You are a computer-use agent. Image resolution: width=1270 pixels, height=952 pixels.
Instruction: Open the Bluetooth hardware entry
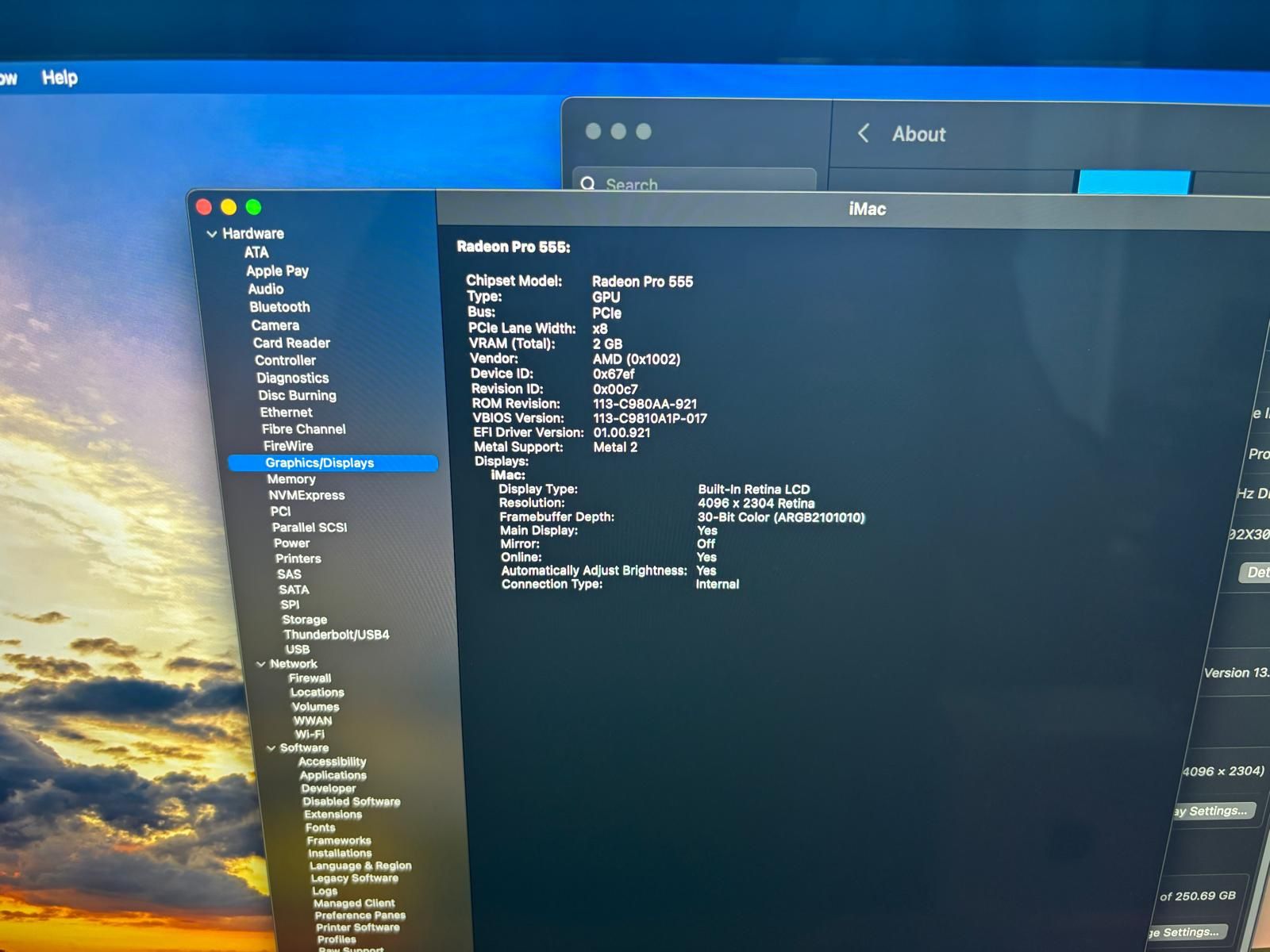279,307
